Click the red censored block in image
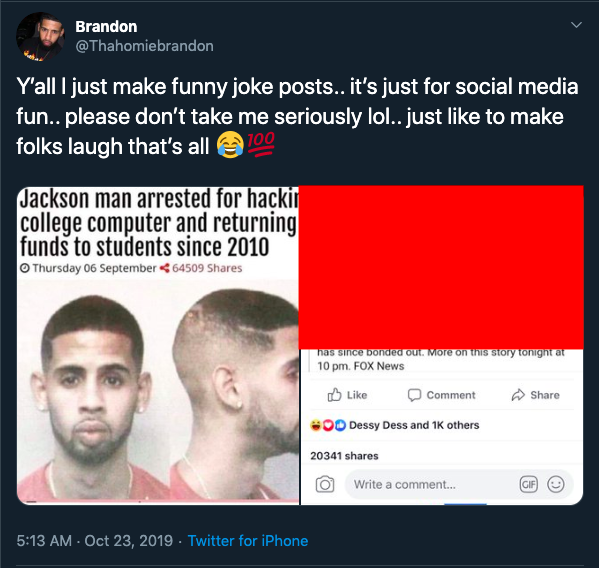The width and height of the screenshot is (599, 568). pyautogui.click(x=441, y=267)
